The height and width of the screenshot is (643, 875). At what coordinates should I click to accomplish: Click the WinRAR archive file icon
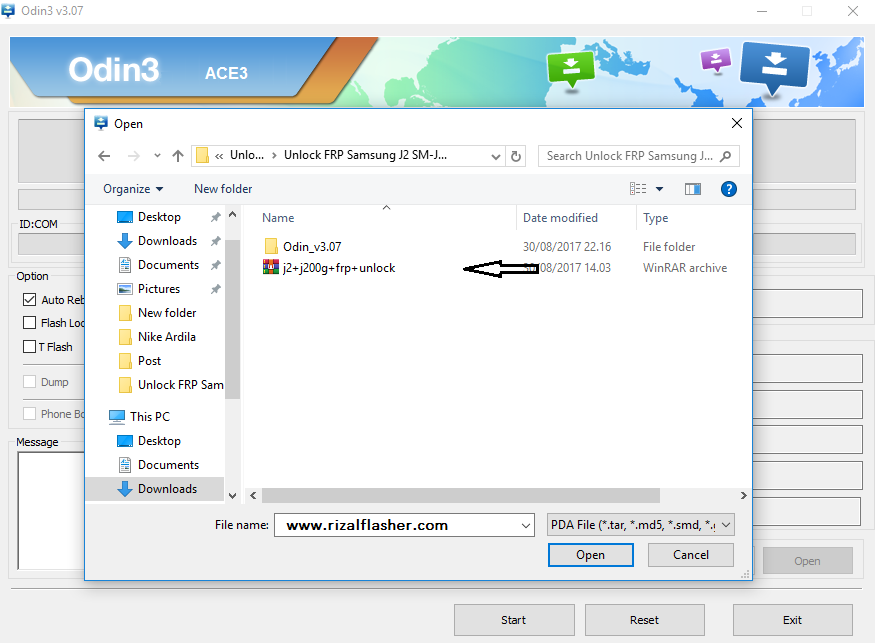pos(271,267)
